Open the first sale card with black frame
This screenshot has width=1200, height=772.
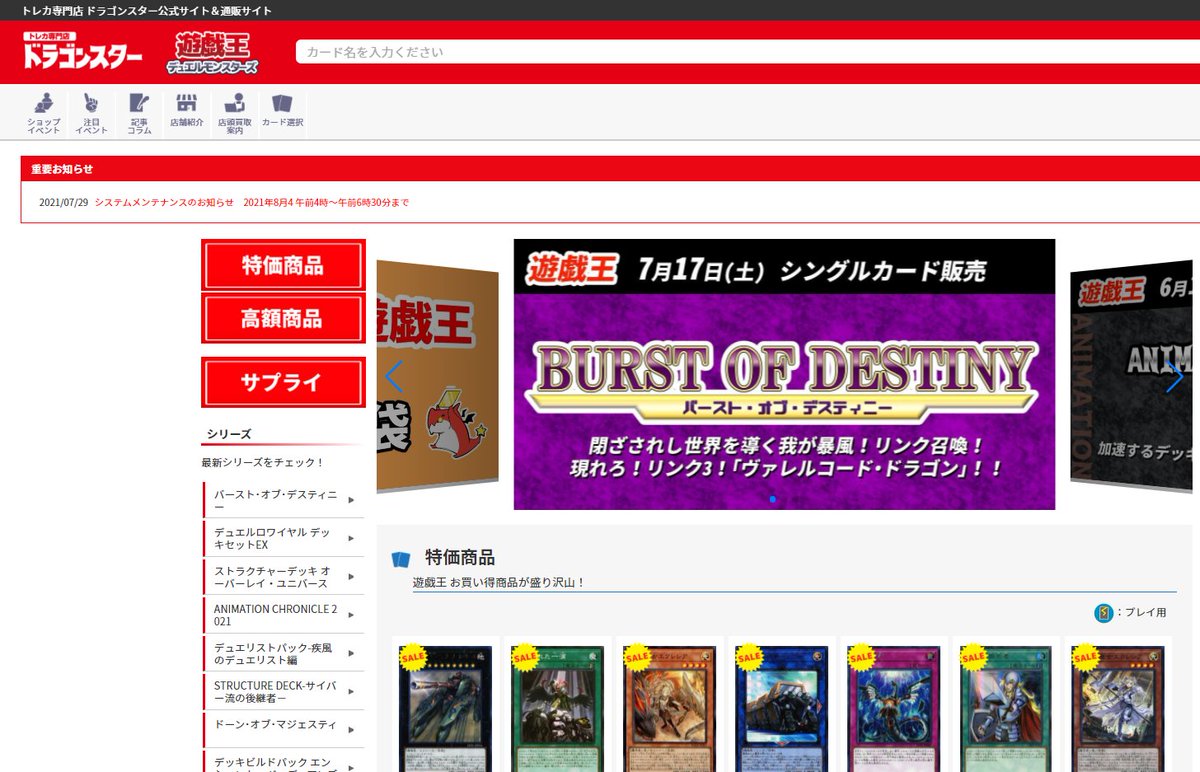(x=445, y=709)
